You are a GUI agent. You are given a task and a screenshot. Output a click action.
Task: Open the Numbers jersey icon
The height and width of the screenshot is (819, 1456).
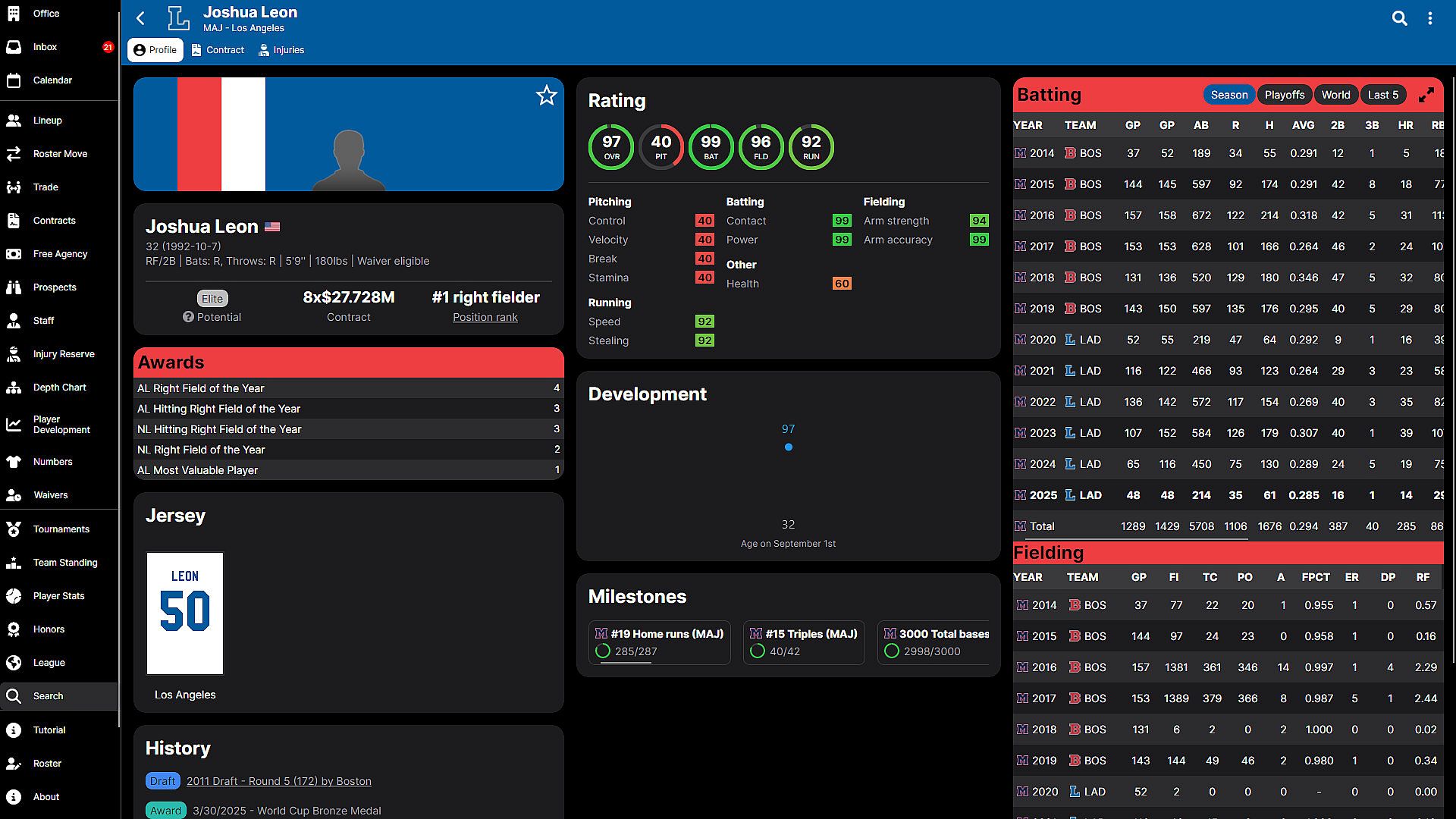click(14, 462)
